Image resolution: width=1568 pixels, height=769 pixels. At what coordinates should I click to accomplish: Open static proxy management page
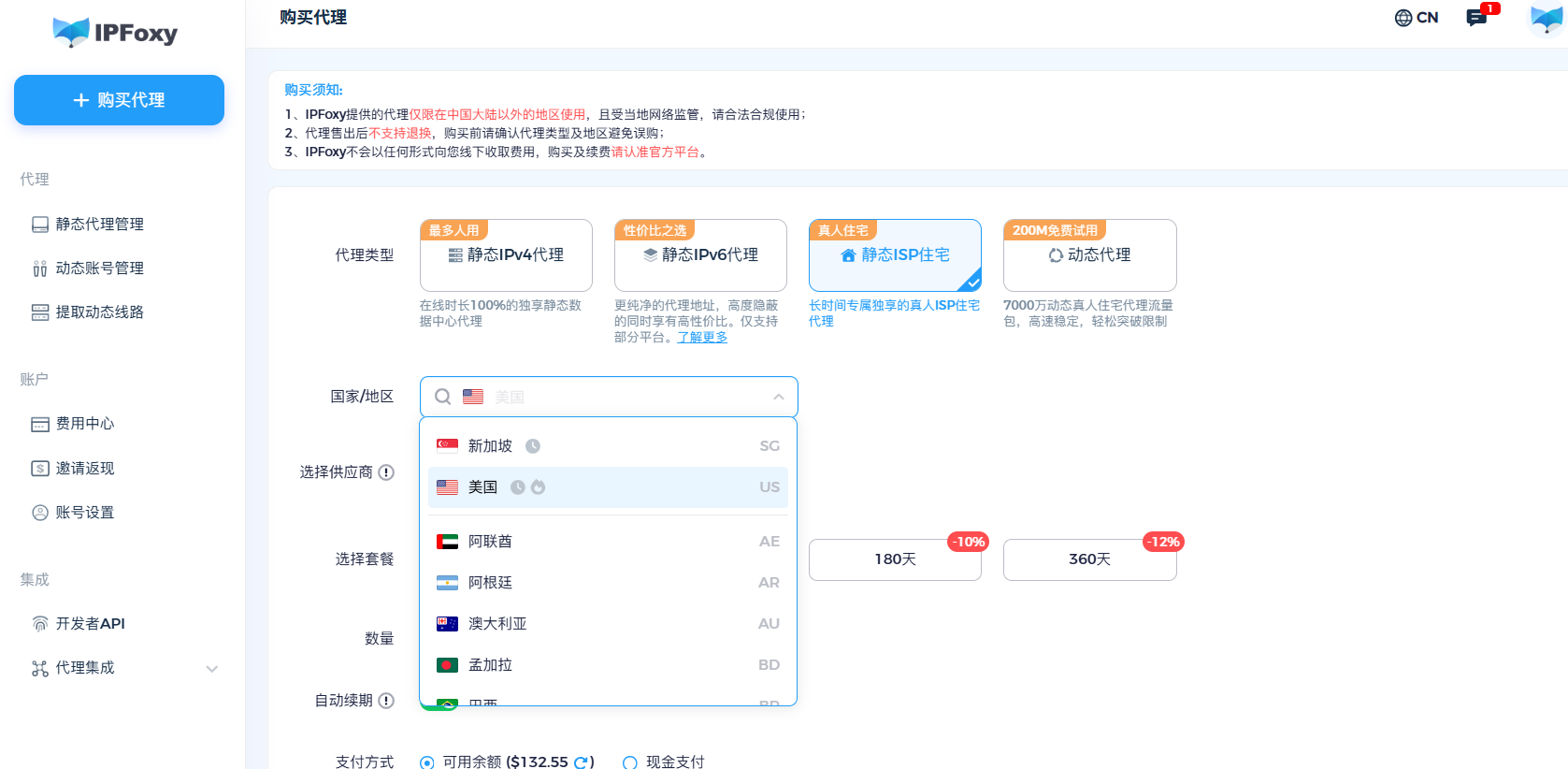tap(99, 225)
